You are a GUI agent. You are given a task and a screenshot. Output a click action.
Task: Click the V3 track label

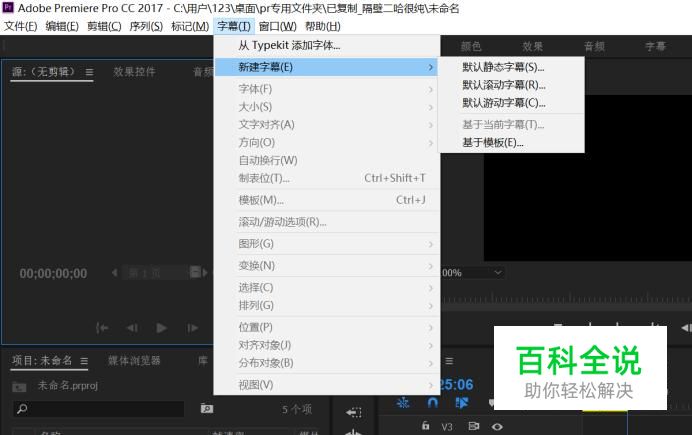pyautogui.click(x=447, y=427)
